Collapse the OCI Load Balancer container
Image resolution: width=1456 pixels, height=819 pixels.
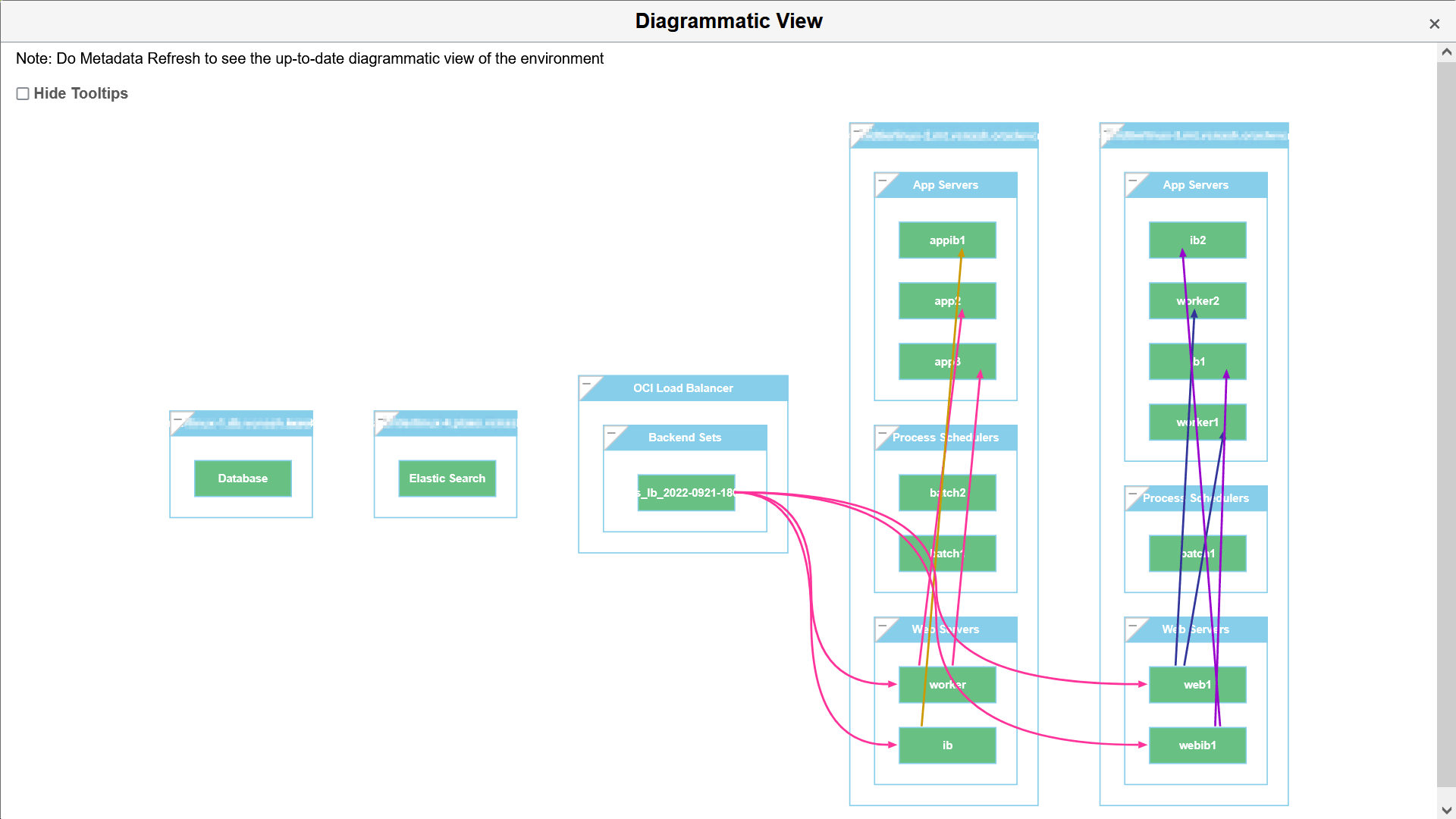pos(588,384)
